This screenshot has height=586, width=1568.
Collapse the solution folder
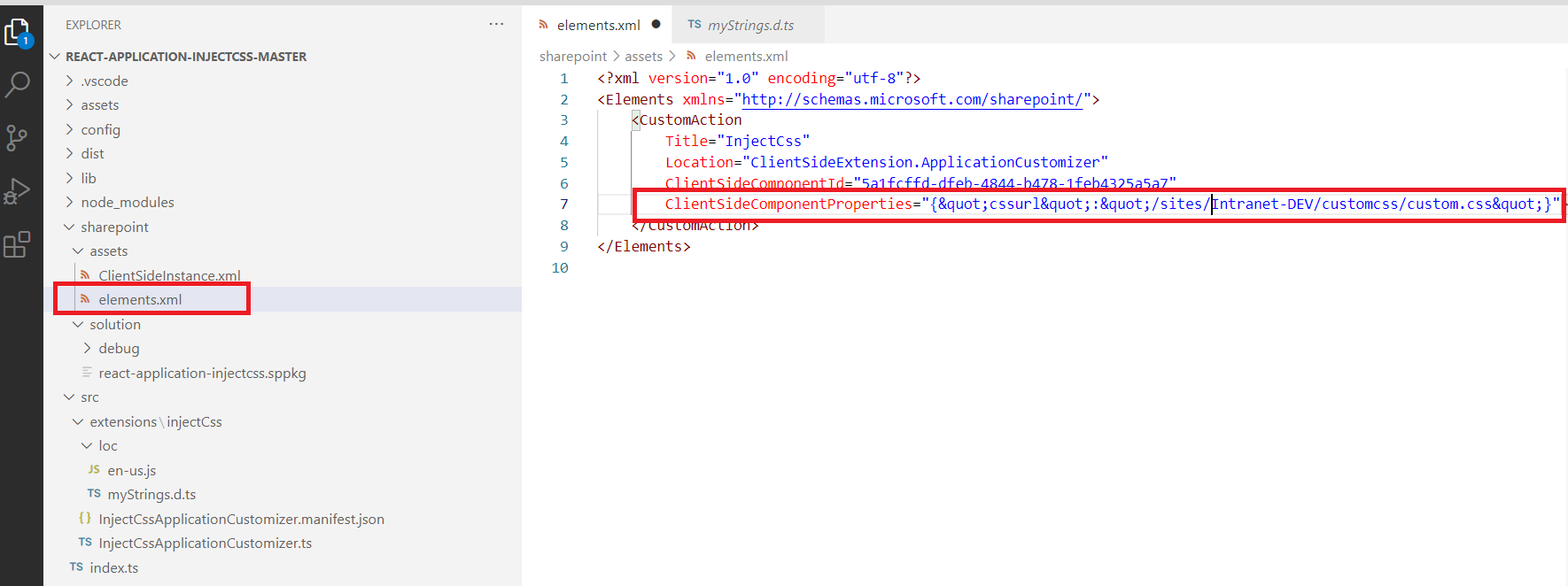pyautogui.click(x=115, y=325)
